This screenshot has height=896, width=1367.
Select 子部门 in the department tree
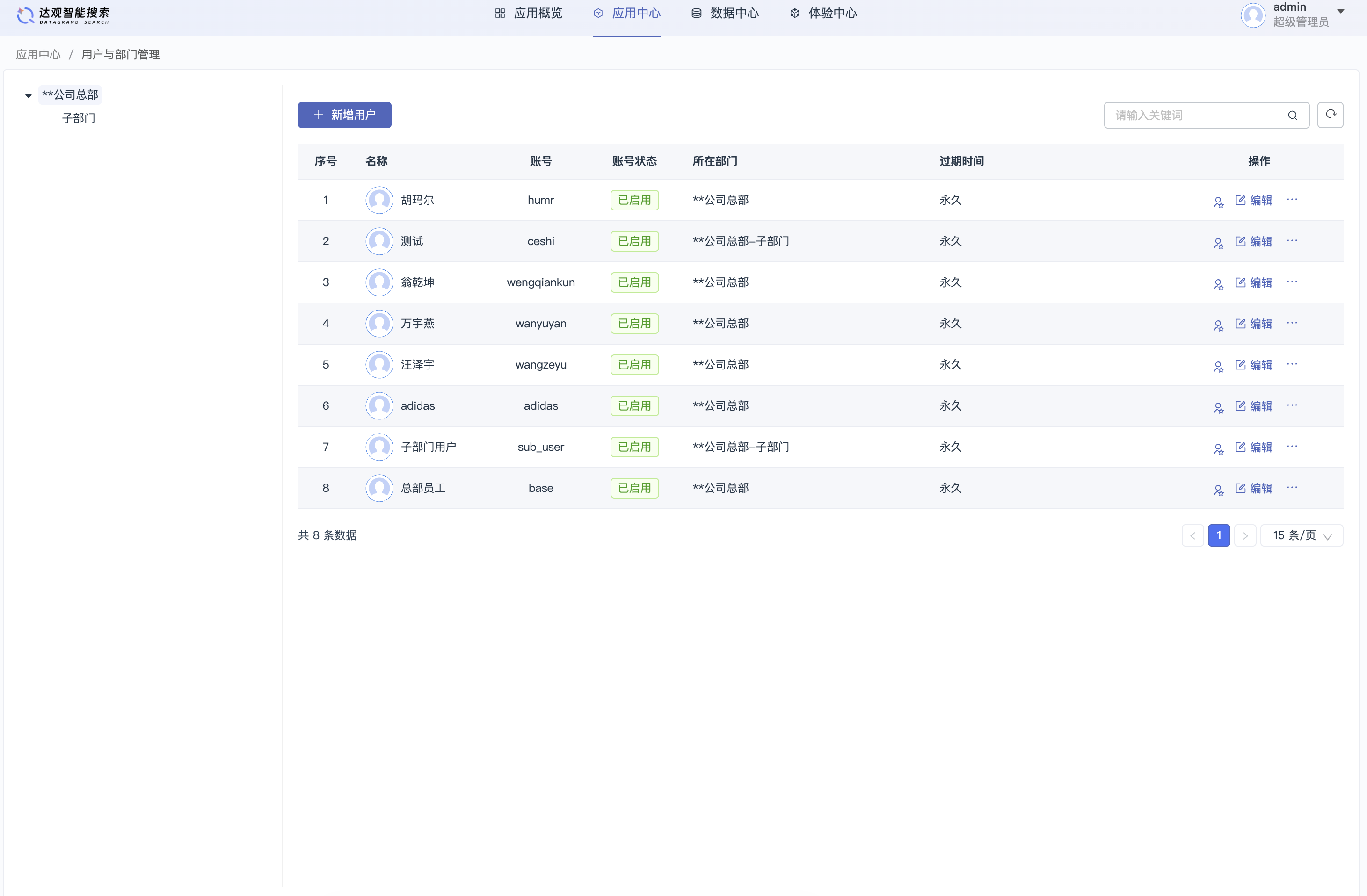pyautogui.click(x=79, y=118)
